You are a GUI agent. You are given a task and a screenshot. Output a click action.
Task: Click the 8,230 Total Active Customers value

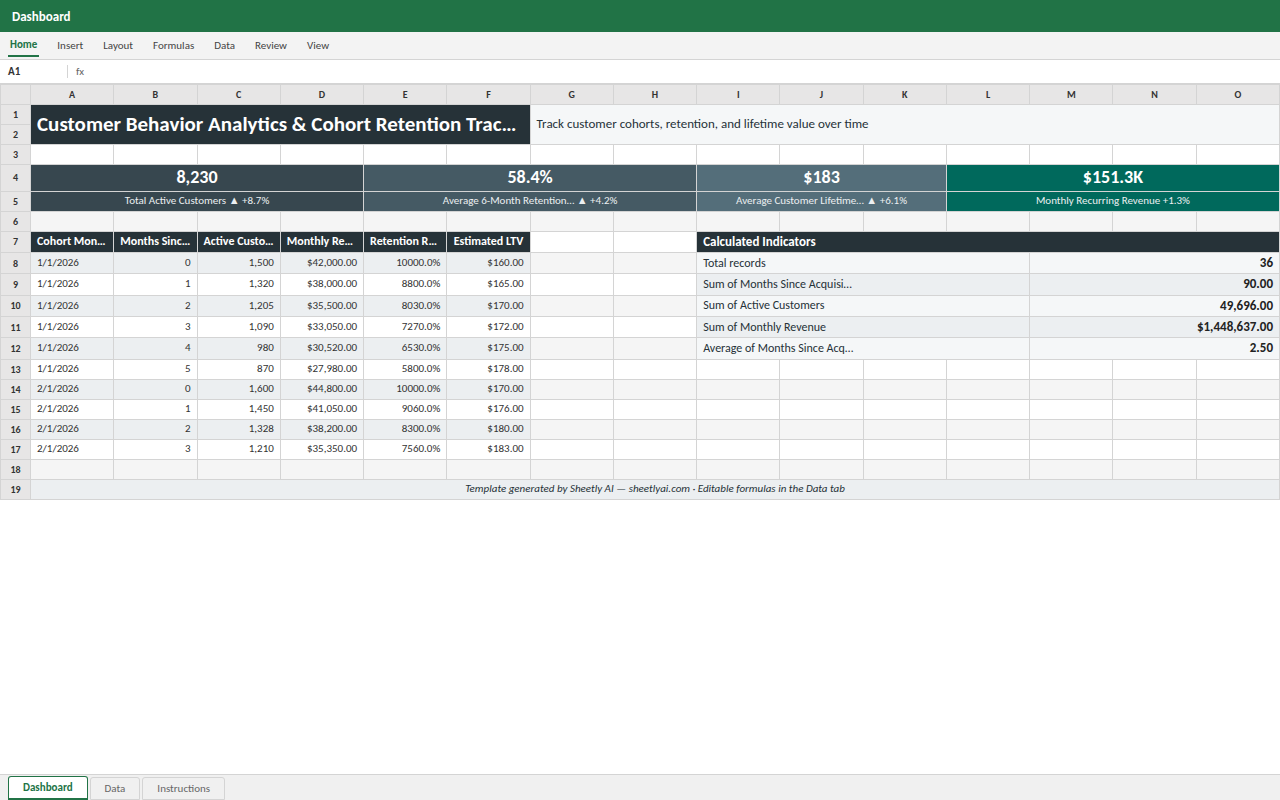click(197, 177)
